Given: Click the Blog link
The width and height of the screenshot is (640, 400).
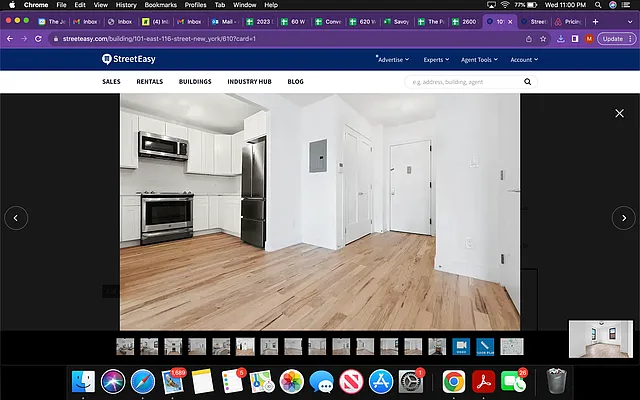Looking at the screenshot, I should point(296,81).
